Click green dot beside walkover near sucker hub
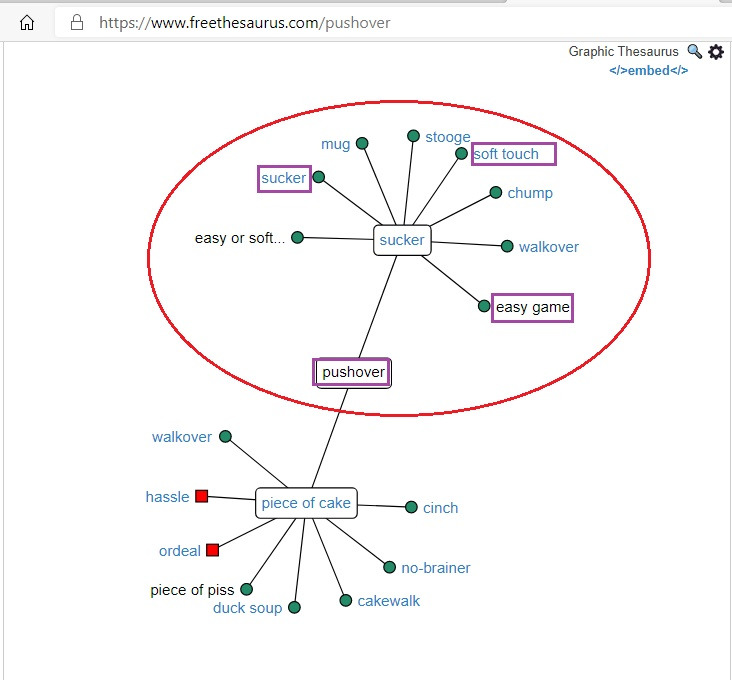Screen dimensions: 732x680 [x=507, y=246]
